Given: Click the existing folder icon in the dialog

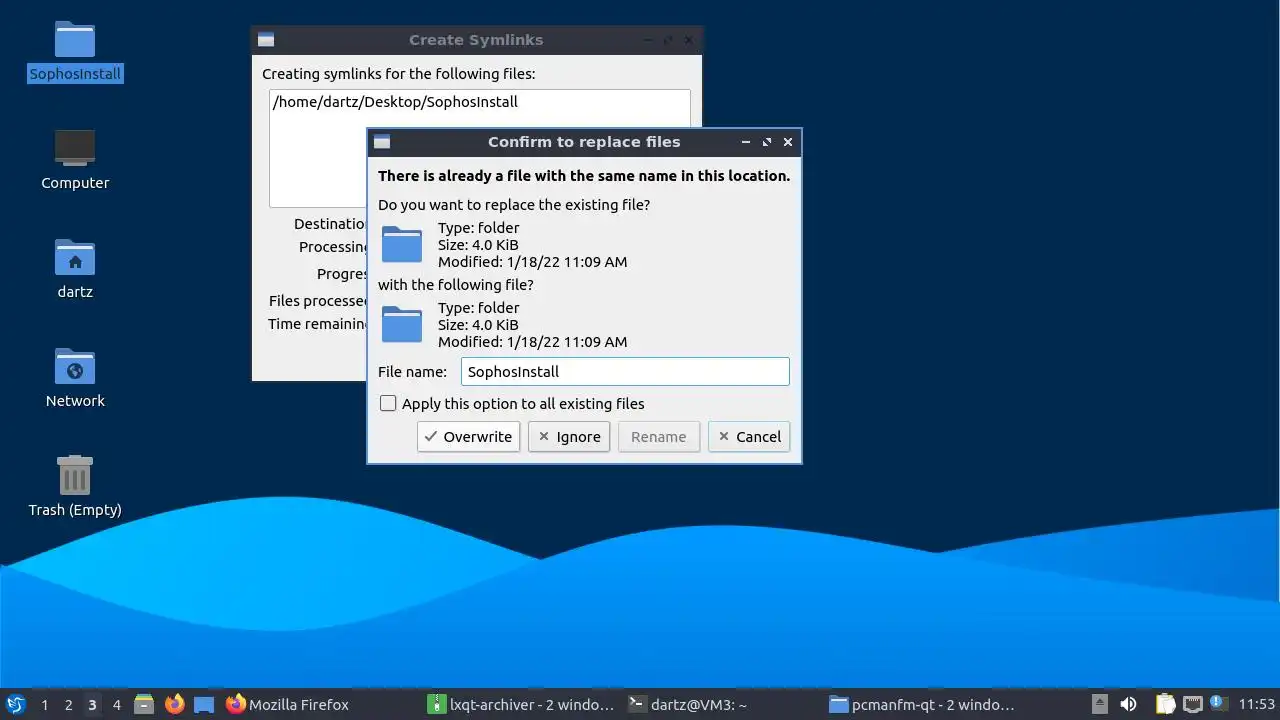Looking at the screenshot, I should pos(402,244).
